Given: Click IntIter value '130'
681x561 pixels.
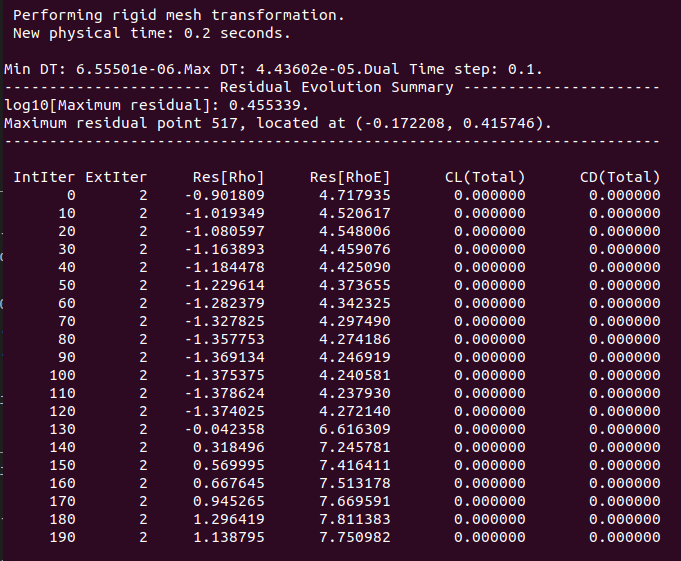Looking at the screenshot, I should pos(63,429).
